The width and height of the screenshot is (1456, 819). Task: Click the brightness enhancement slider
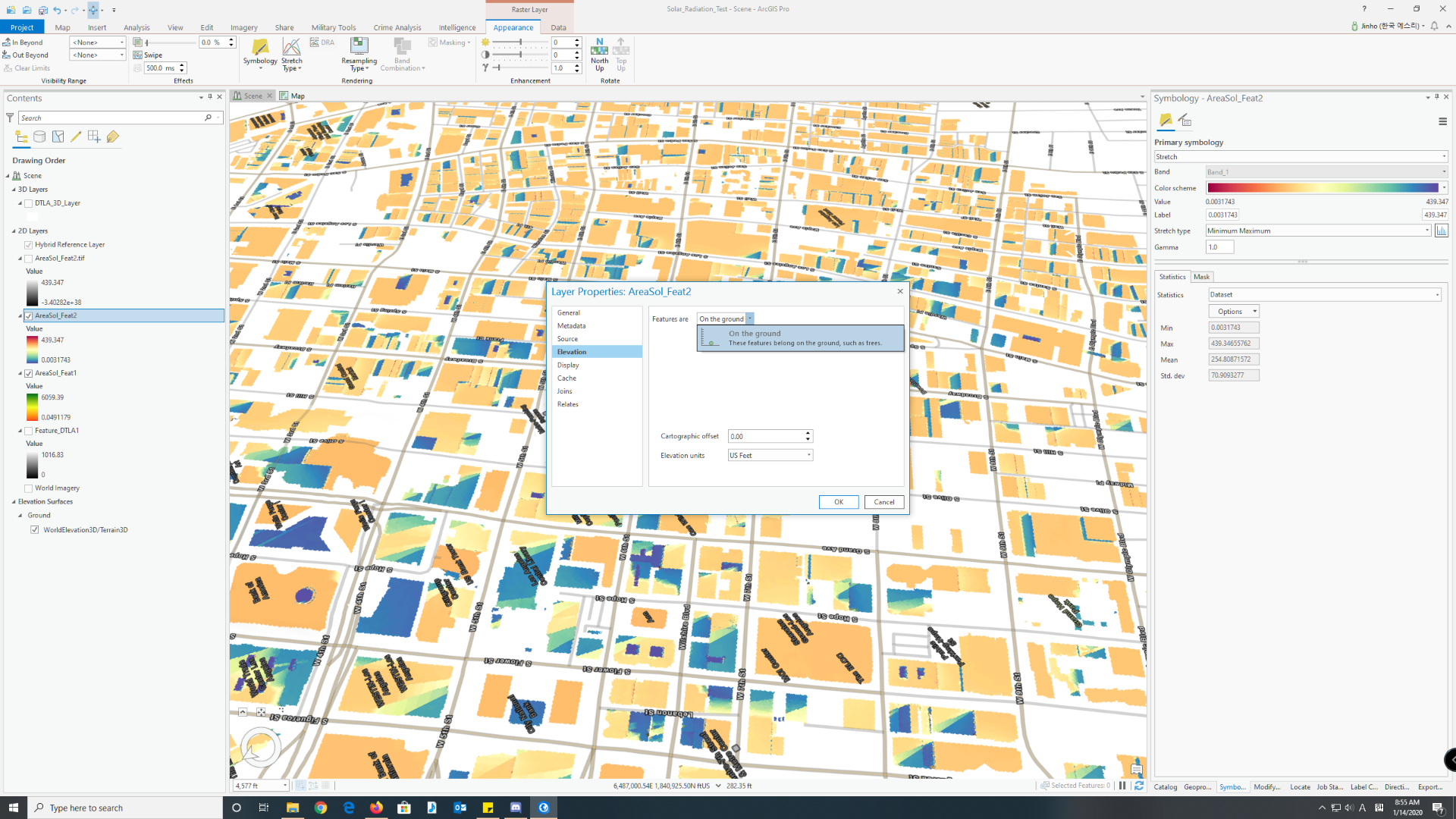(520, 42)
